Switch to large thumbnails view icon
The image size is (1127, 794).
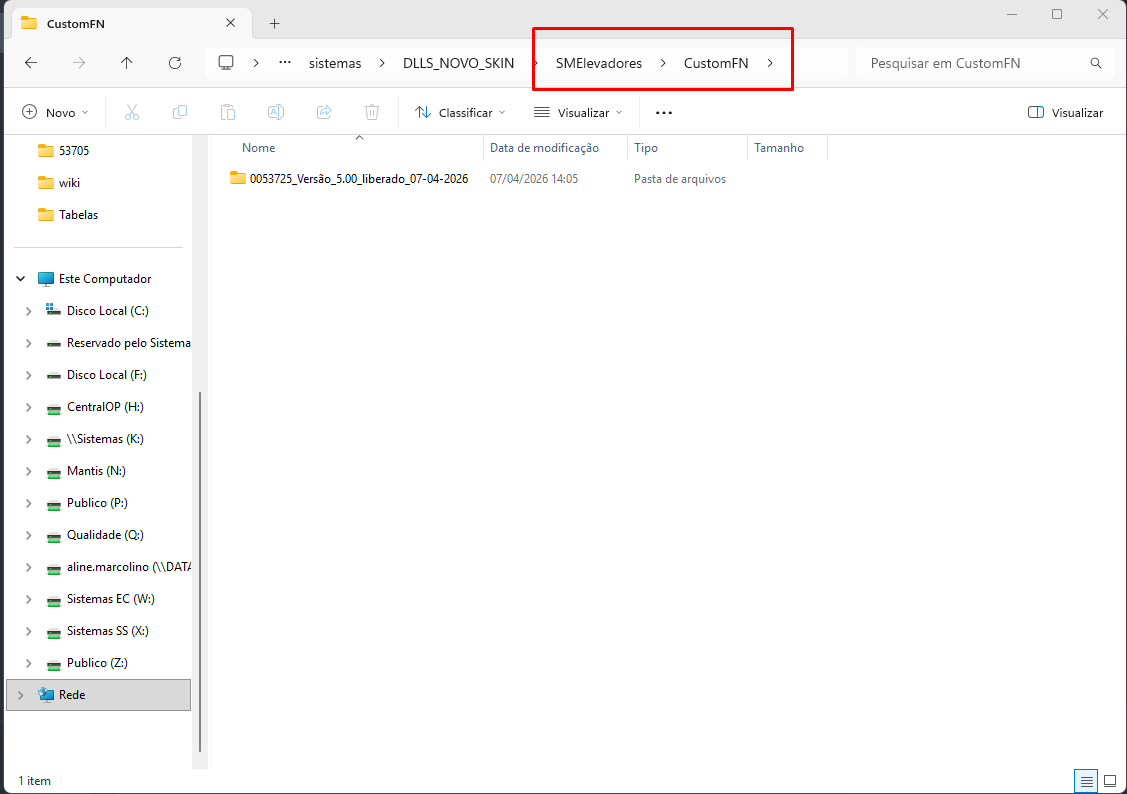point(1109,780)
